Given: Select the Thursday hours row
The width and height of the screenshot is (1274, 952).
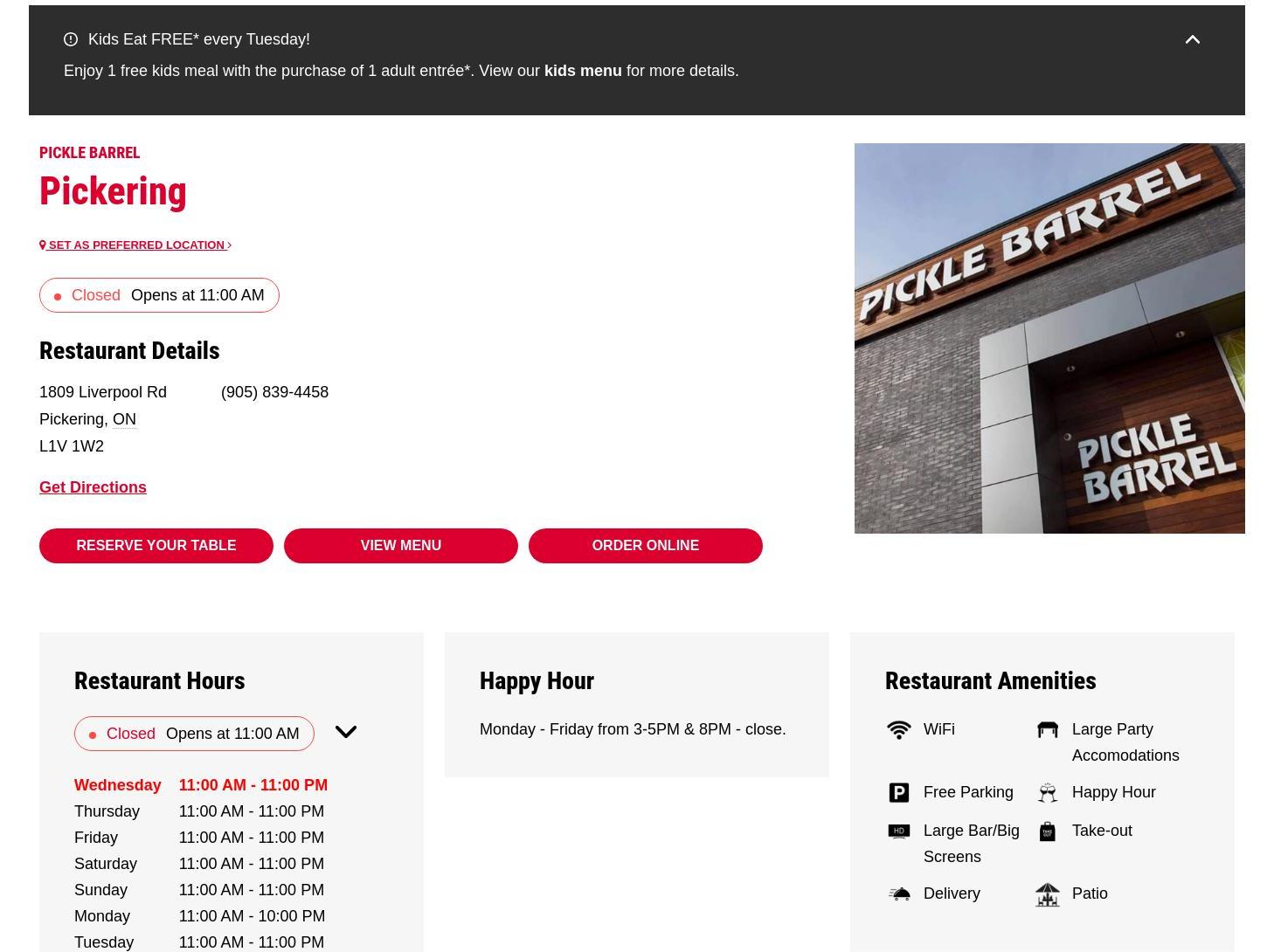Looking at the screenshot, I should (x=199, y=811).
